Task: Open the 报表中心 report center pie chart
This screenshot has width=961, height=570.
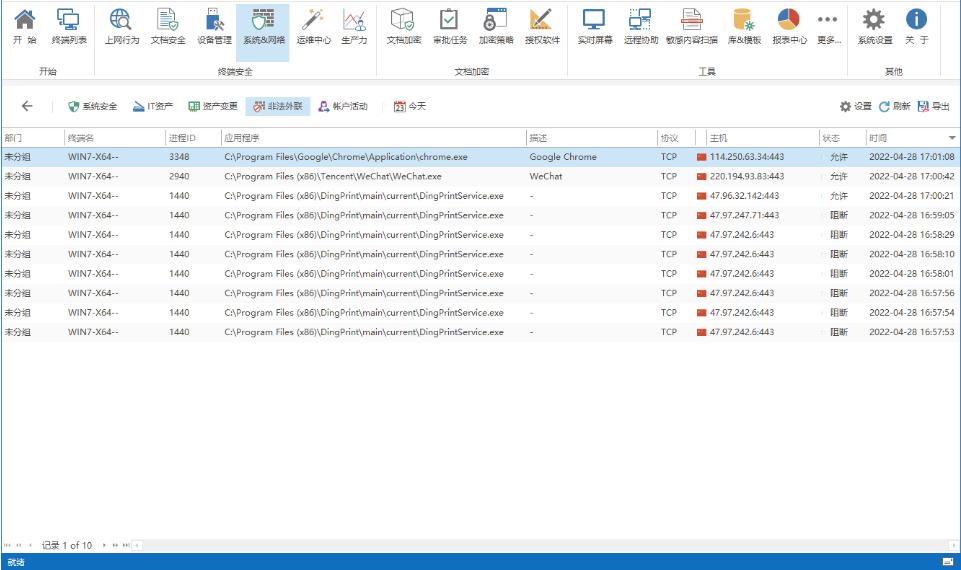Action: click(789, 26)
